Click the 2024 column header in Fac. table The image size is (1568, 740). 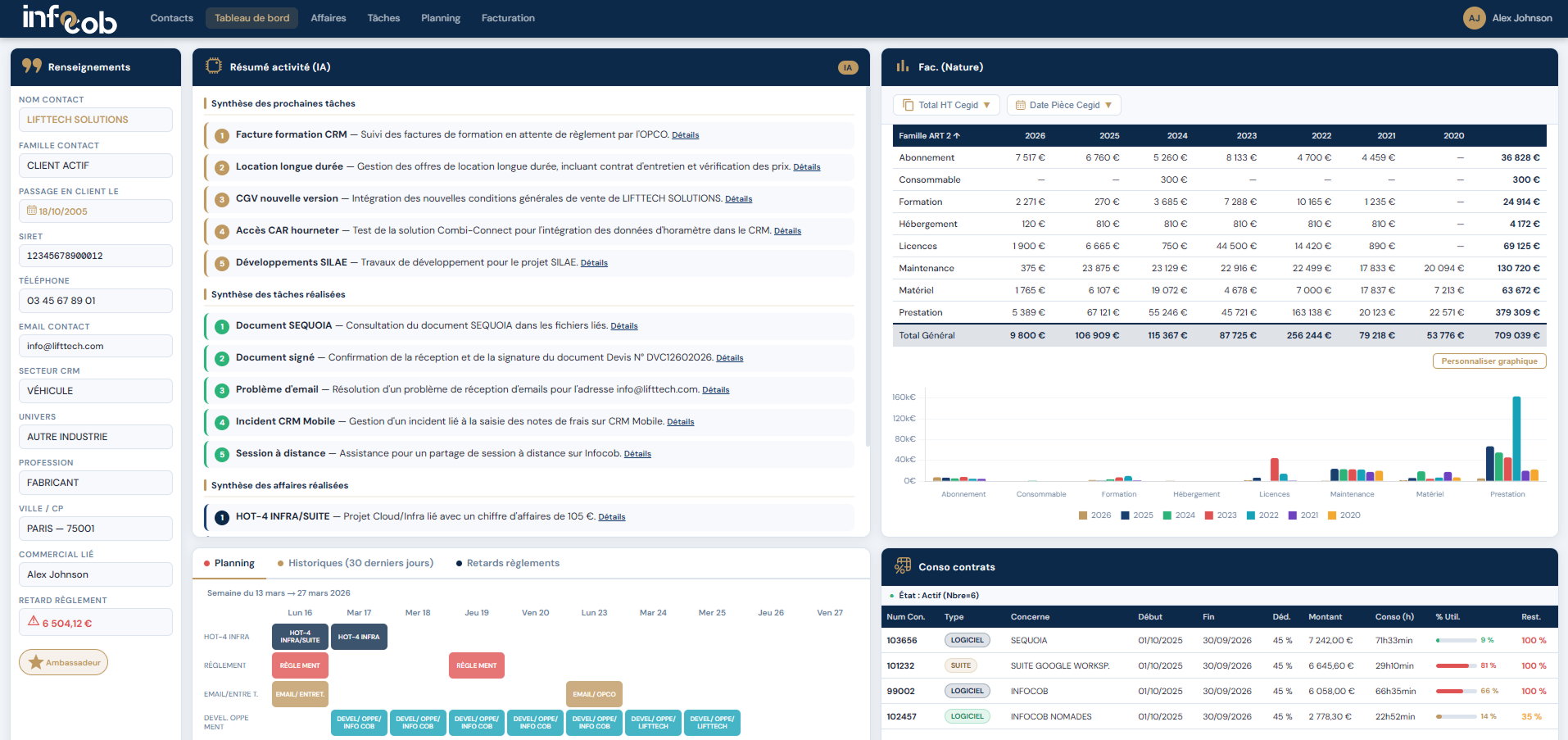pos(1177,136)
